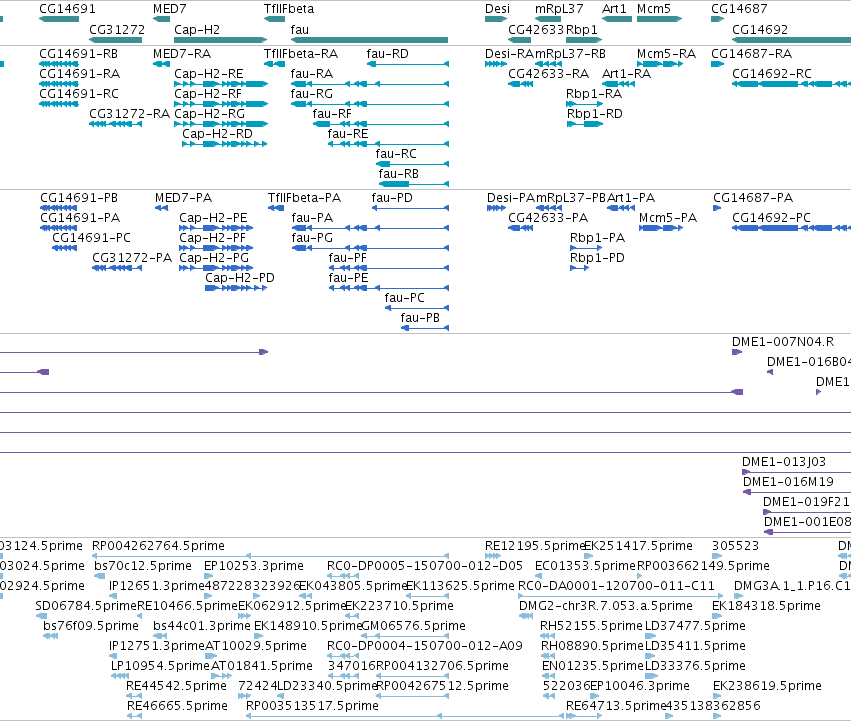Screen dimensions: 851x721
Task: Select EST EP10253.3prime
Action: pyautogui.click(x=207, y=576)
